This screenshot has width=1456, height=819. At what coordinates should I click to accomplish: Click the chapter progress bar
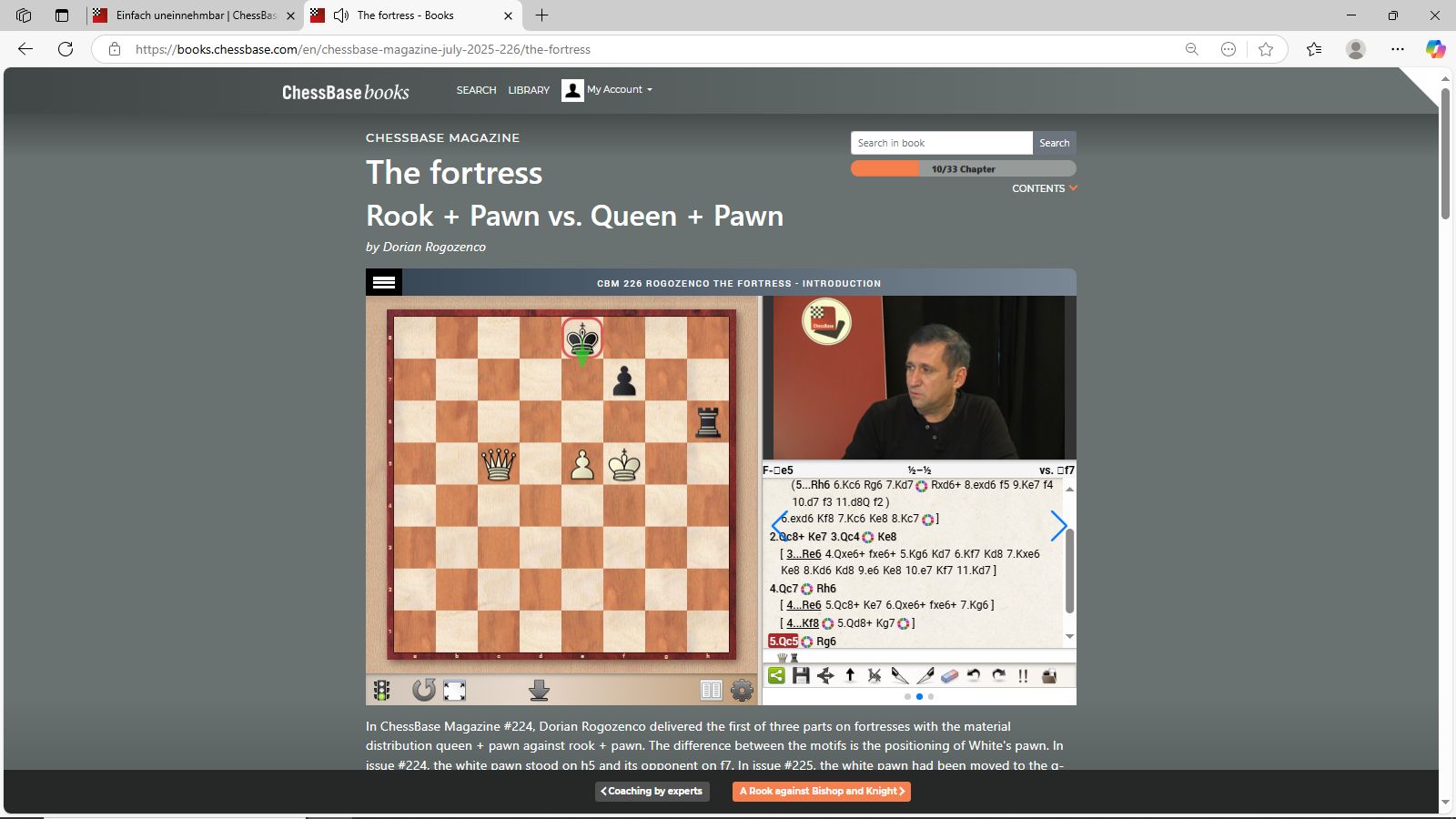963,169
